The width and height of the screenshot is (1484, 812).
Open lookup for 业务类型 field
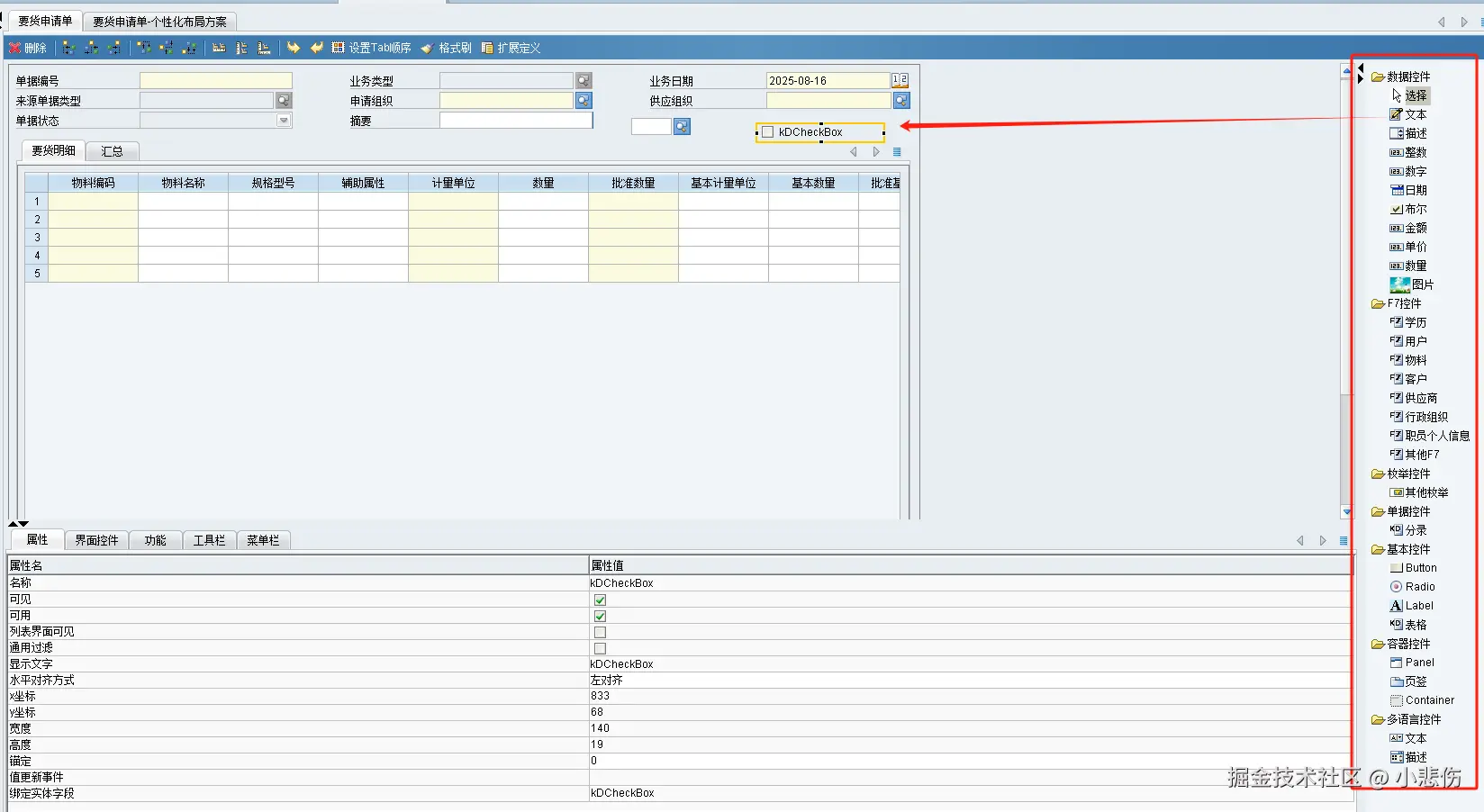click(584, 81)
